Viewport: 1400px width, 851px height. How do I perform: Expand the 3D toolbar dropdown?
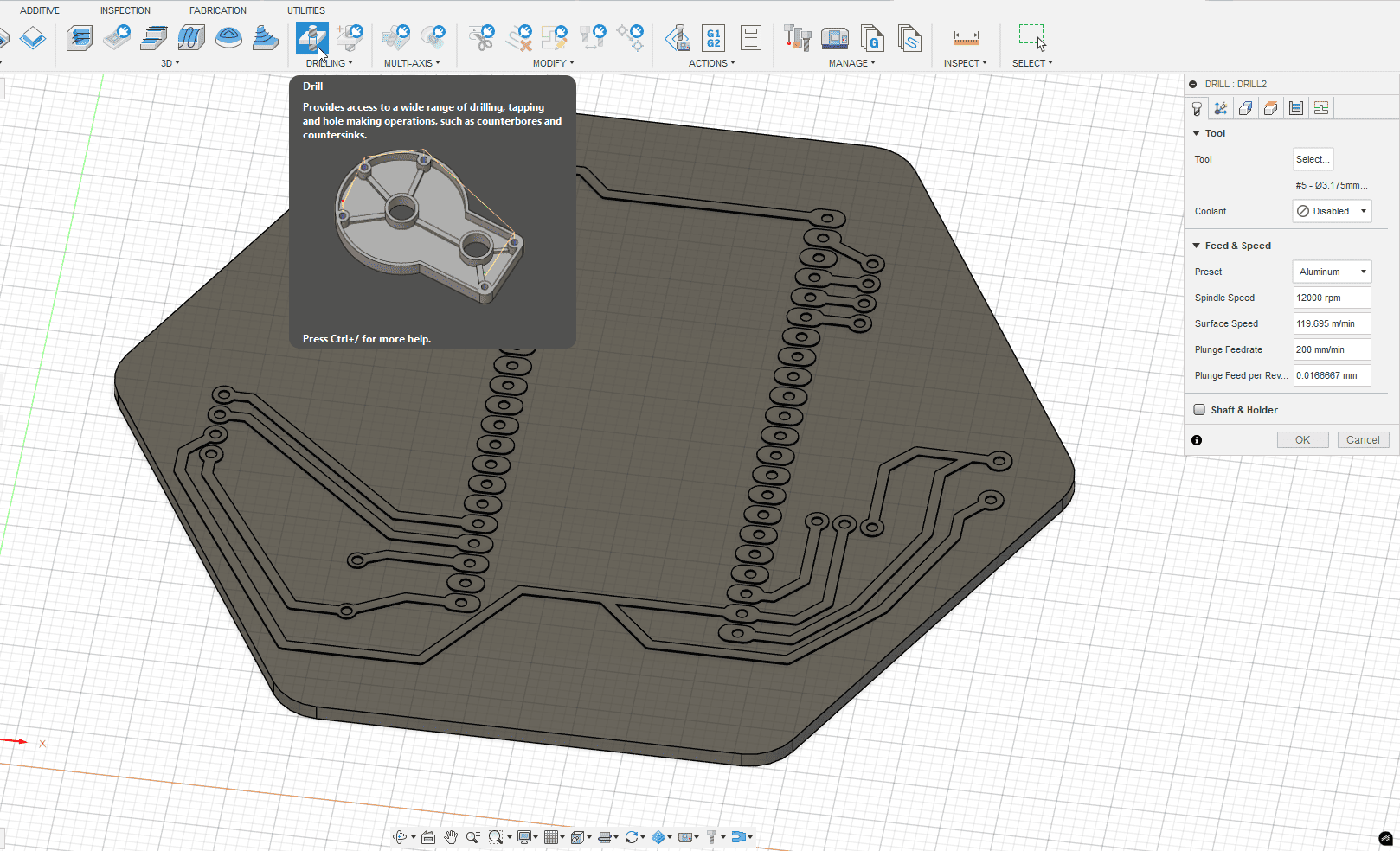click(x=170, y=63)
